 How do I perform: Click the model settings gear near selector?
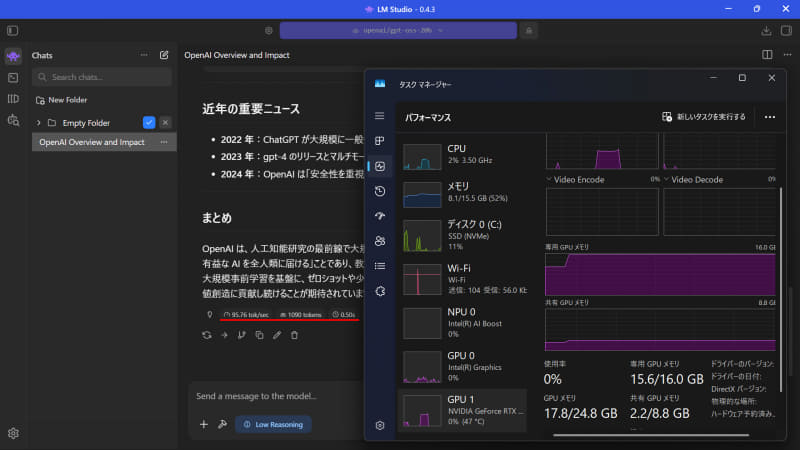(x=269, y=31)
